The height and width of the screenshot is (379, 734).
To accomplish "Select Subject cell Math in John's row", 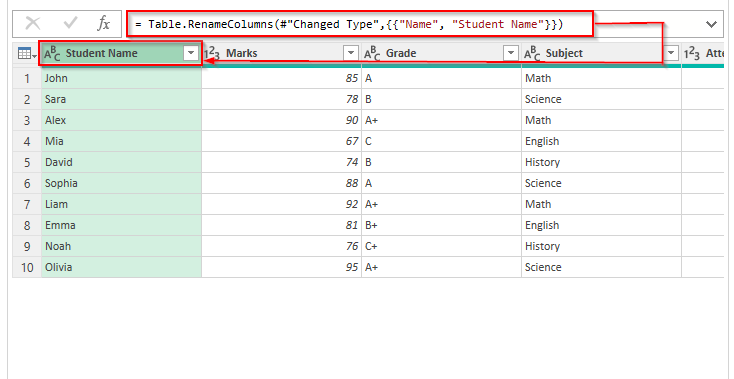I will [602, 78].
